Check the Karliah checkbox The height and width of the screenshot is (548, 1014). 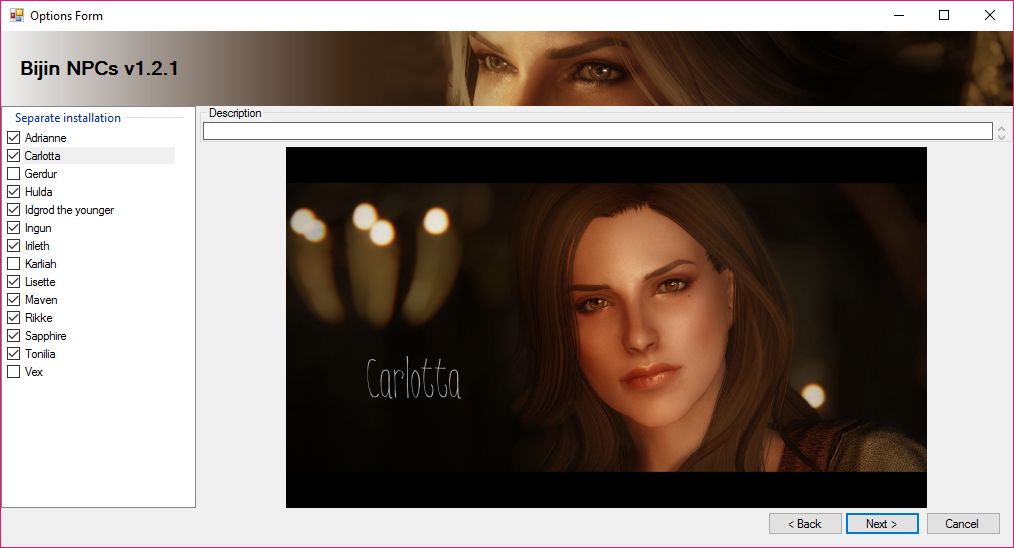tap(14, 264)
